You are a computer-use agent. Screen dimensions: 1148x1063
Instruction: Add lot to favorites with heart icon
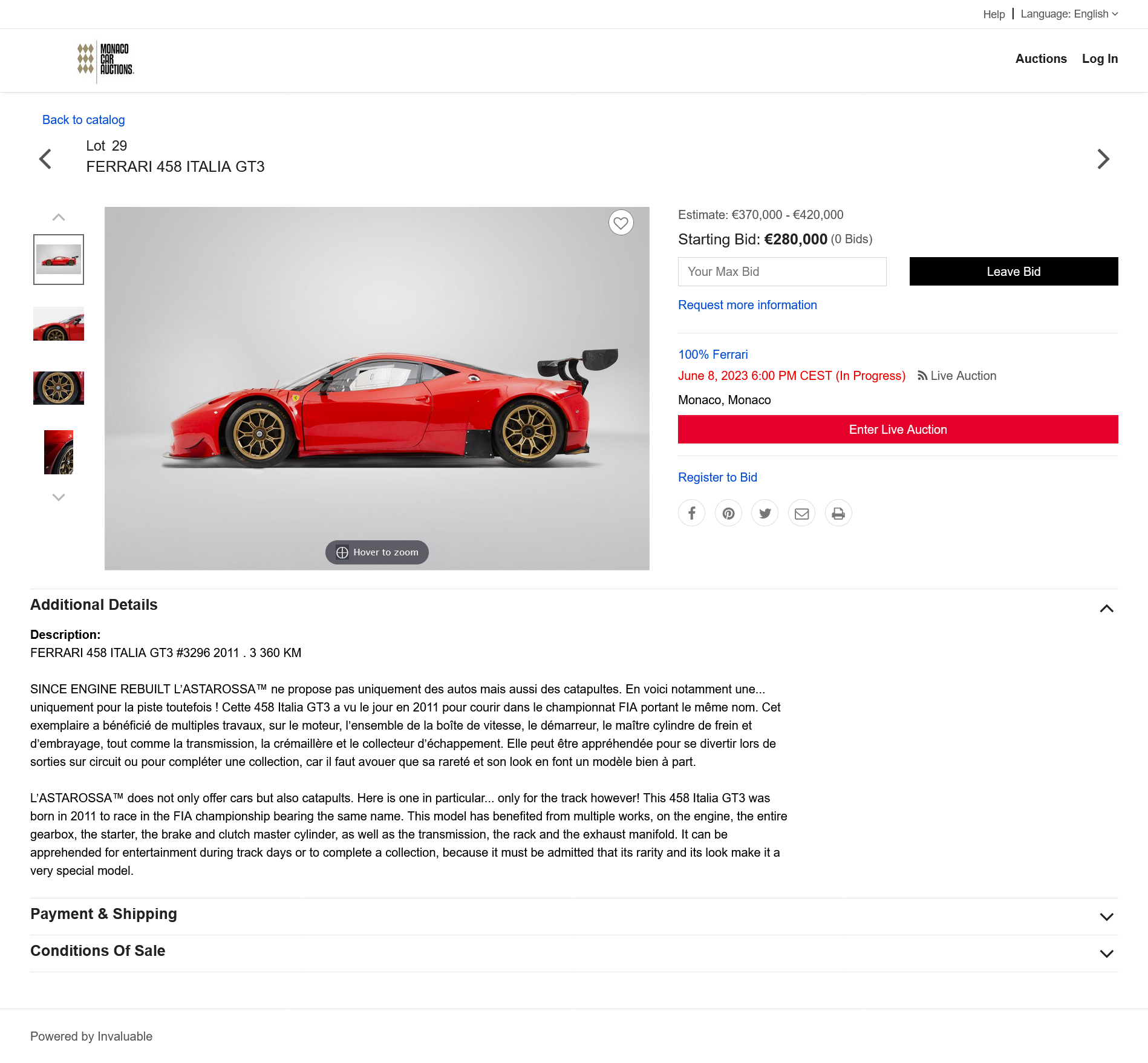coord(621,223)
